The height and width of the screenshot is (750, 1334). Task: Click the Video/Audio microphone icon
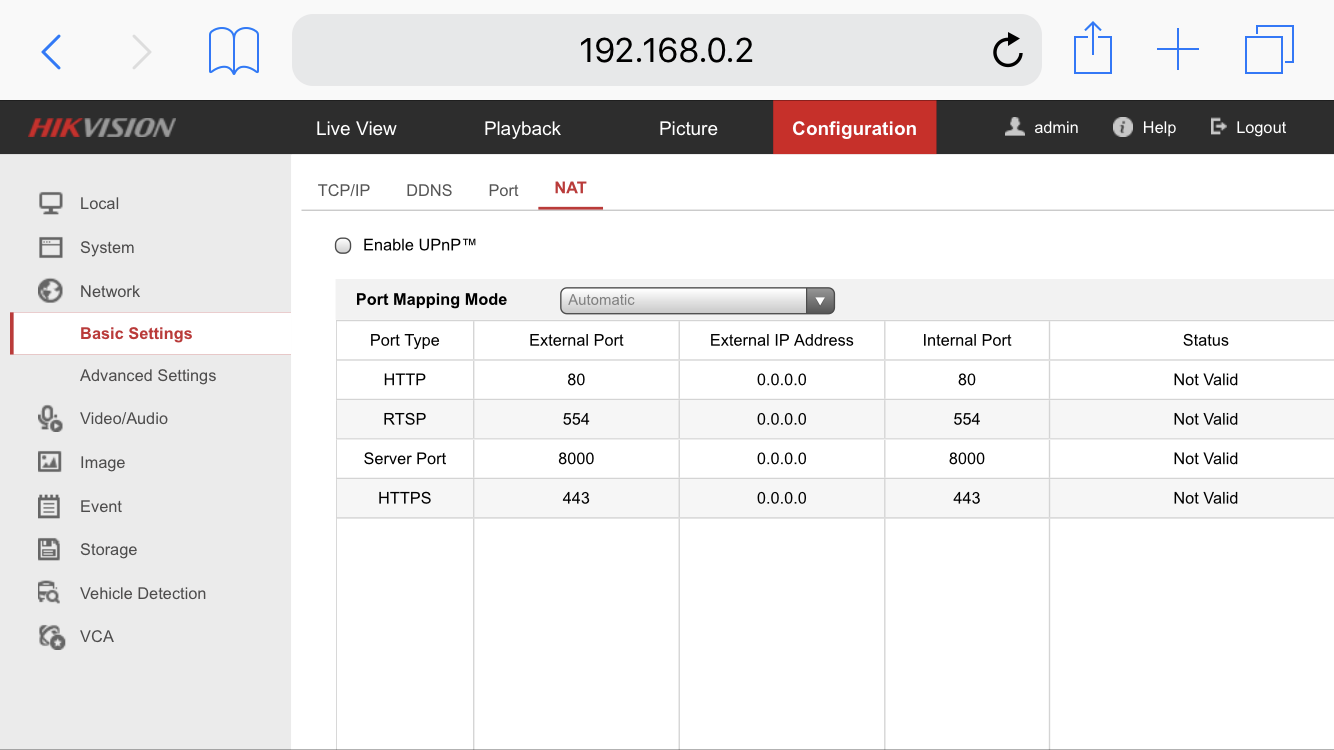click(50, 418)
